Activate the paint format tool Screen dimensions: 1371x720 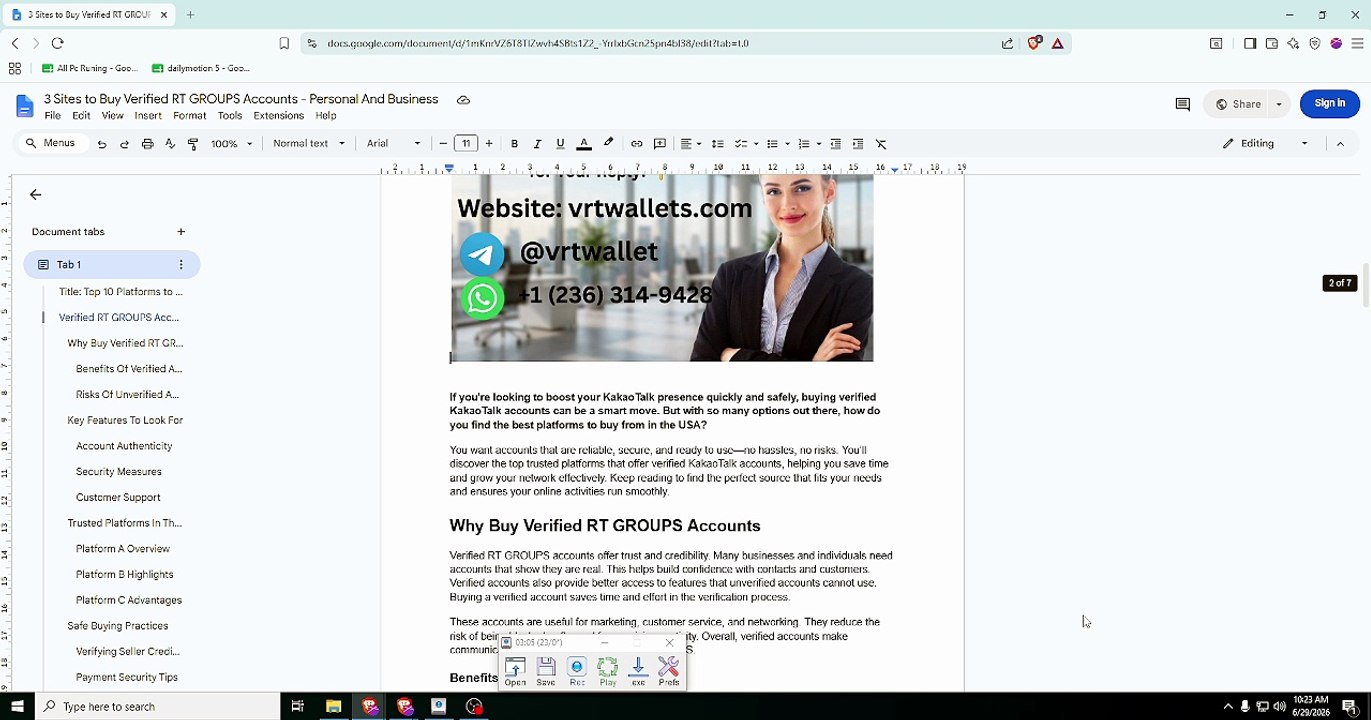point(193,144)
